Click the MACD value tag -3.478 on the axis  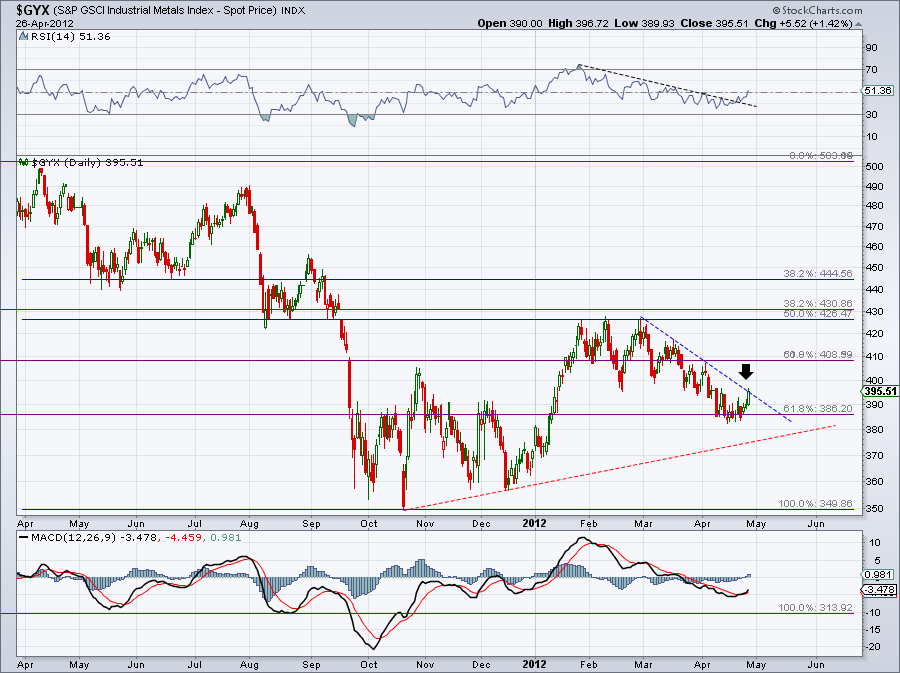coord(879,590)
